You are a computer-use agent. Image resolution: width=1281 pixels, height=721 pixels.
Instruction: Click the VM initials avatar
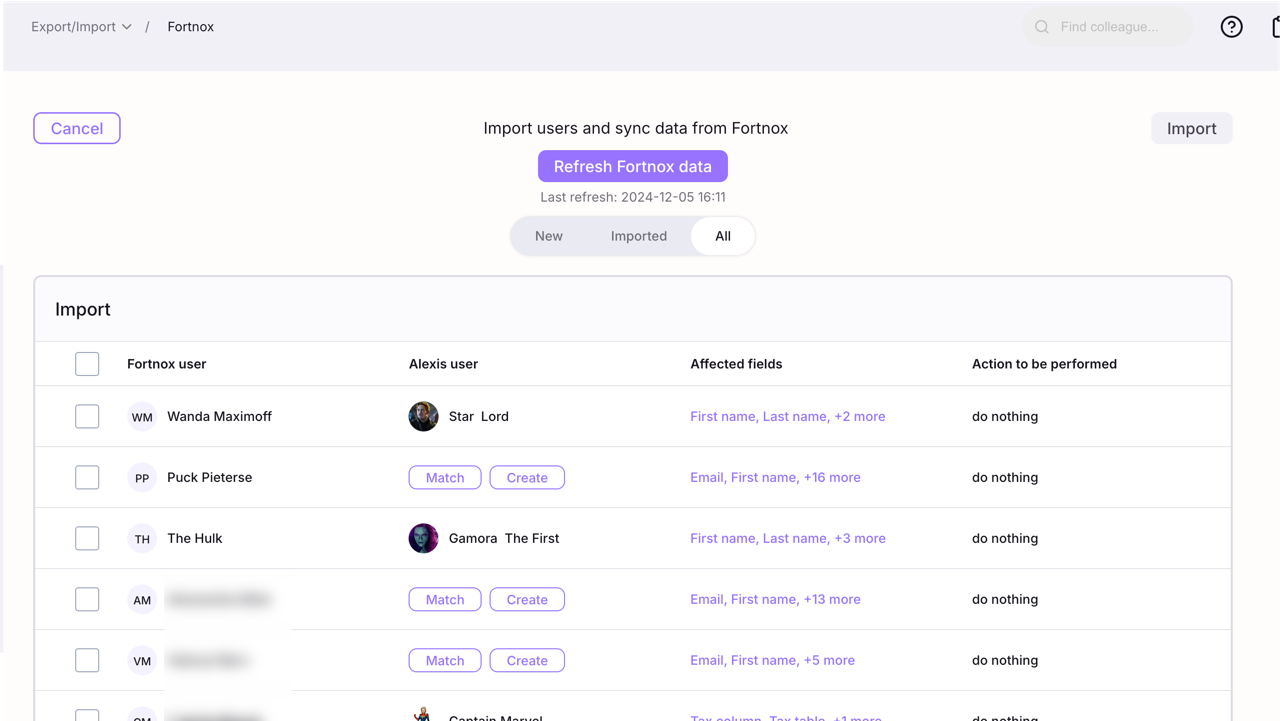point(142,661)
